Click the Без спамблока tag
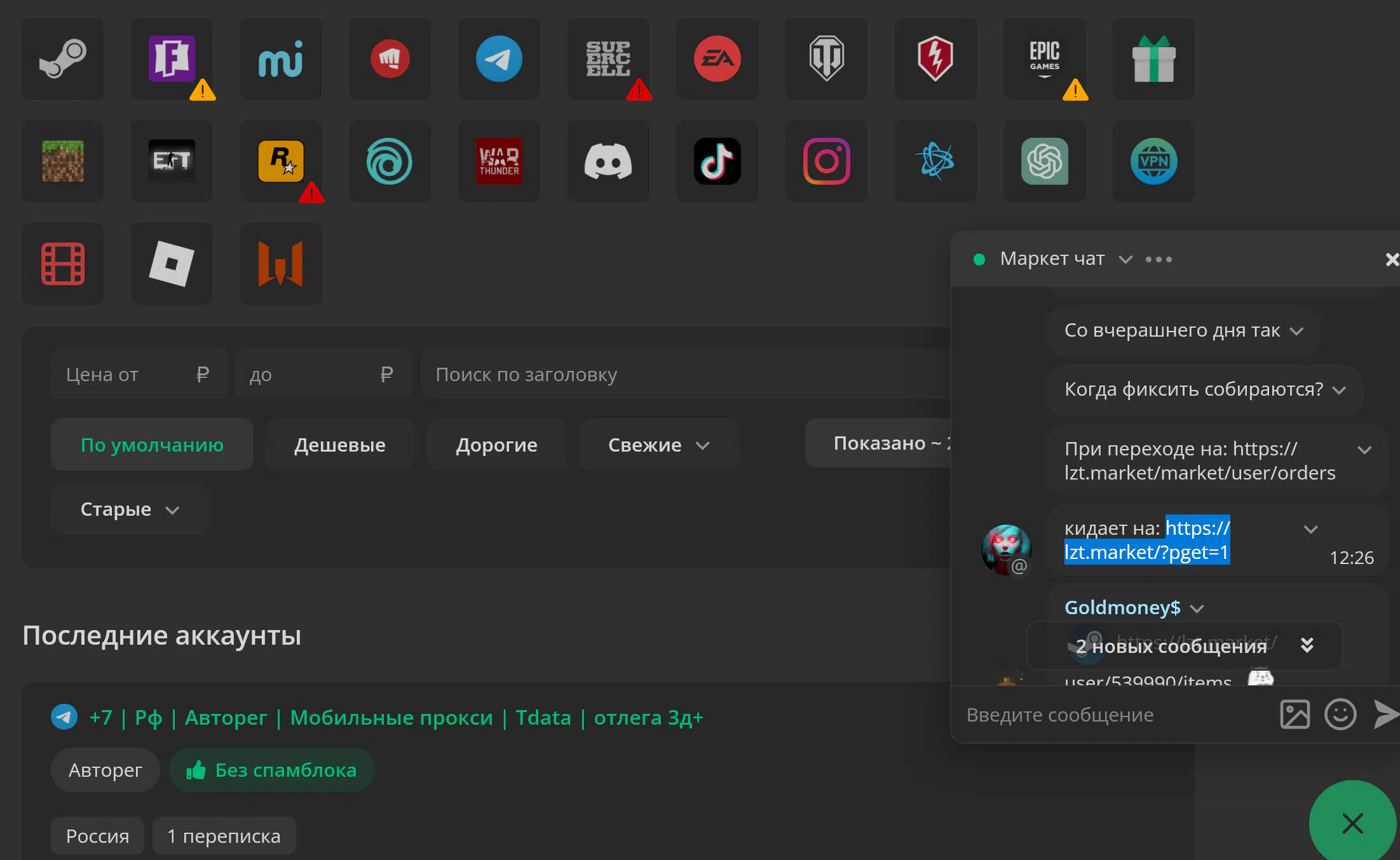 click(272, 770)
